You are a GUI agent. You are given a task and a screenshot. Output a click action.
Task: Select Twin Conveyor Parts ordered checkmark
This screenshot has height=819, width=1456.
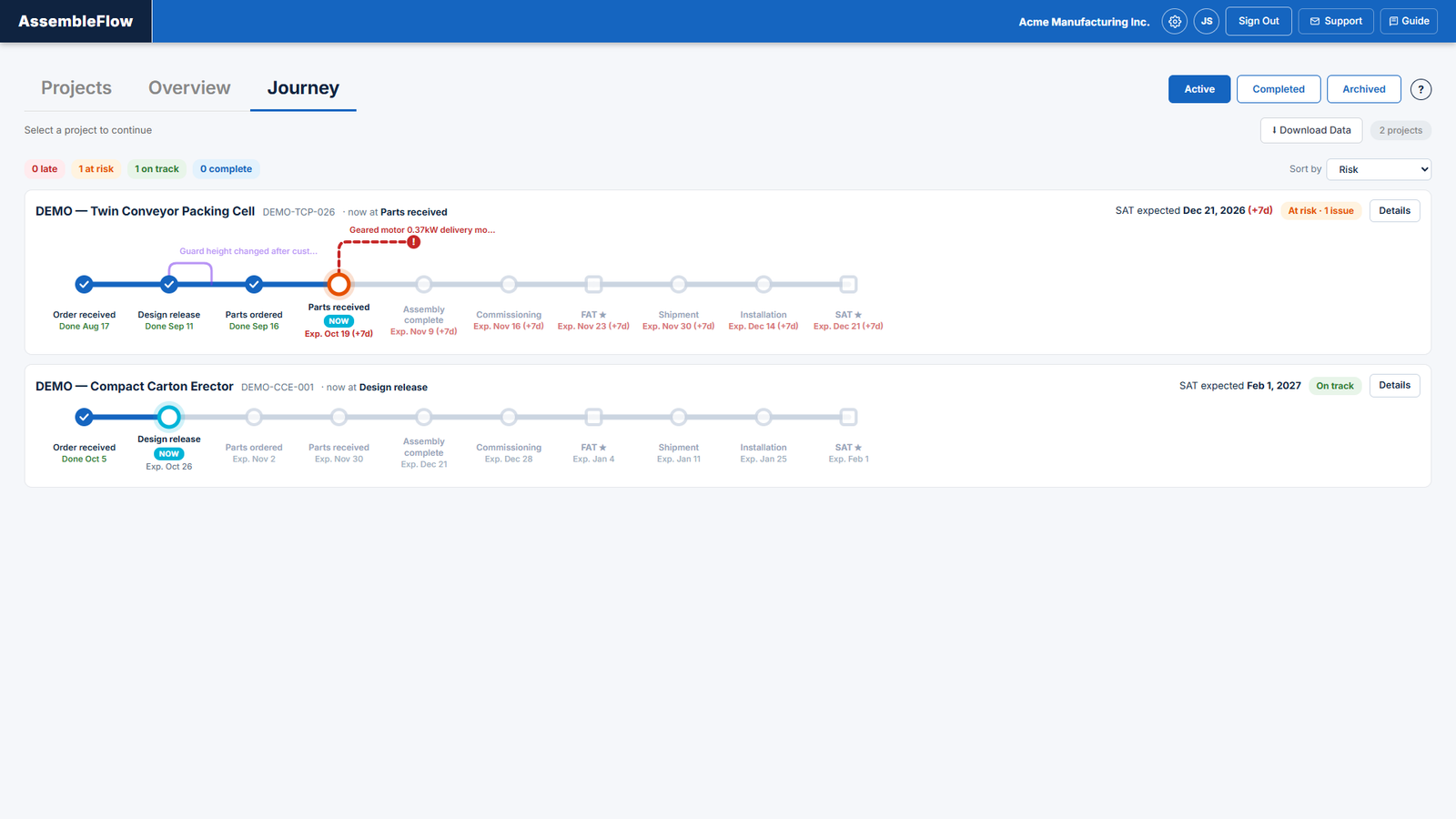(254, 284)
